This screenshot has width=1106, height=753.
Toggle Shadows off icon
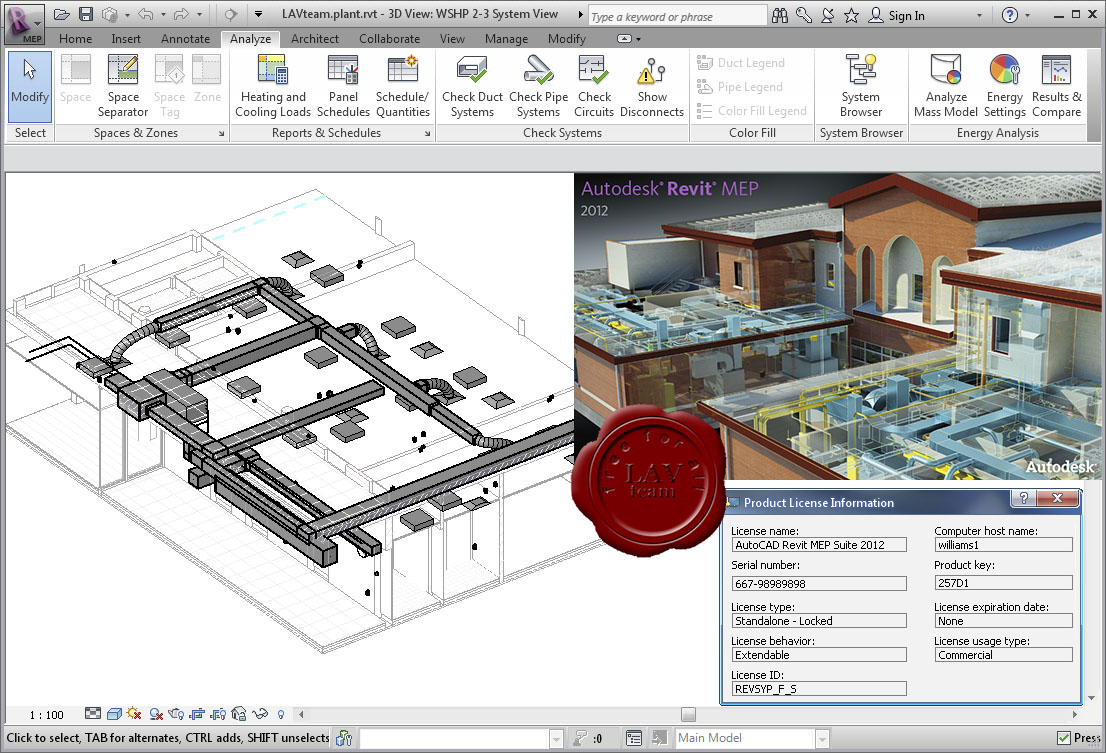tap(156, 714)
